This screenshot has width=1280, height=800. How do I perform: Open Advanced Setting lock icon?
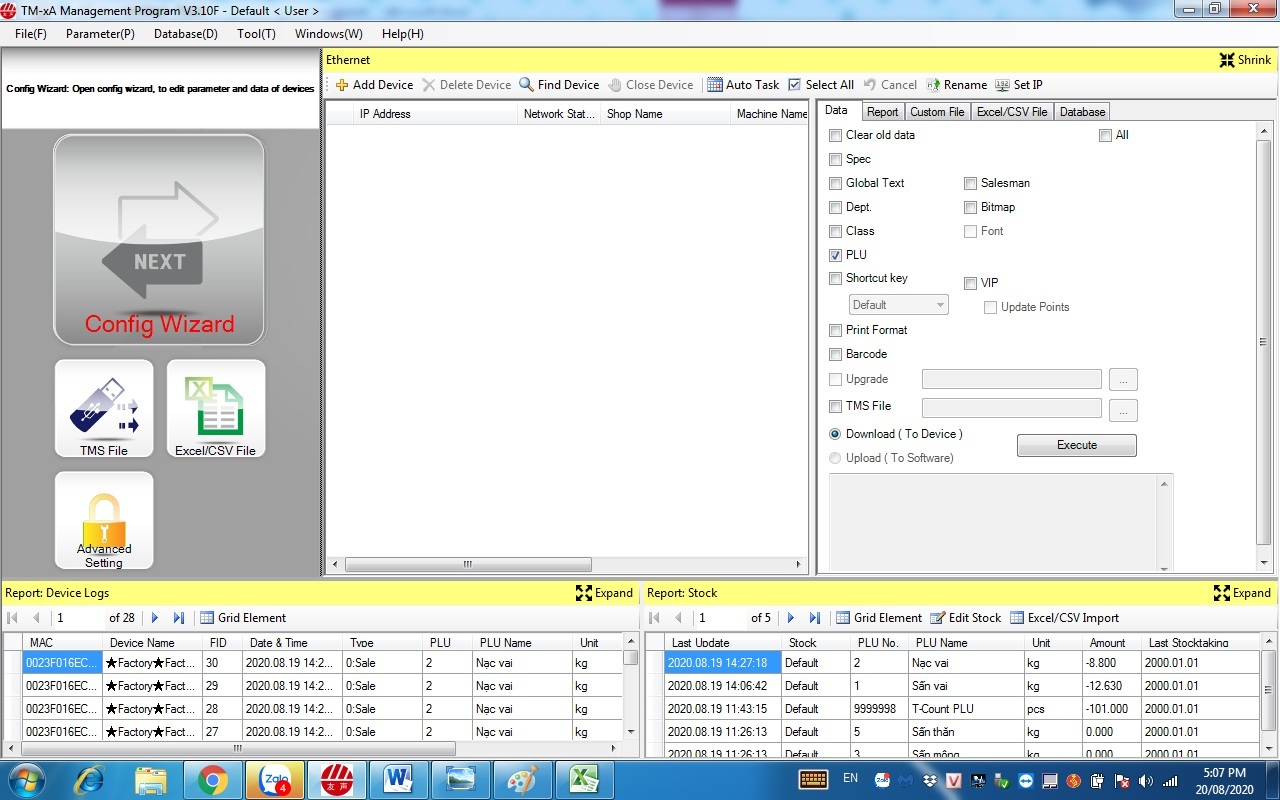tap(104, 520)
